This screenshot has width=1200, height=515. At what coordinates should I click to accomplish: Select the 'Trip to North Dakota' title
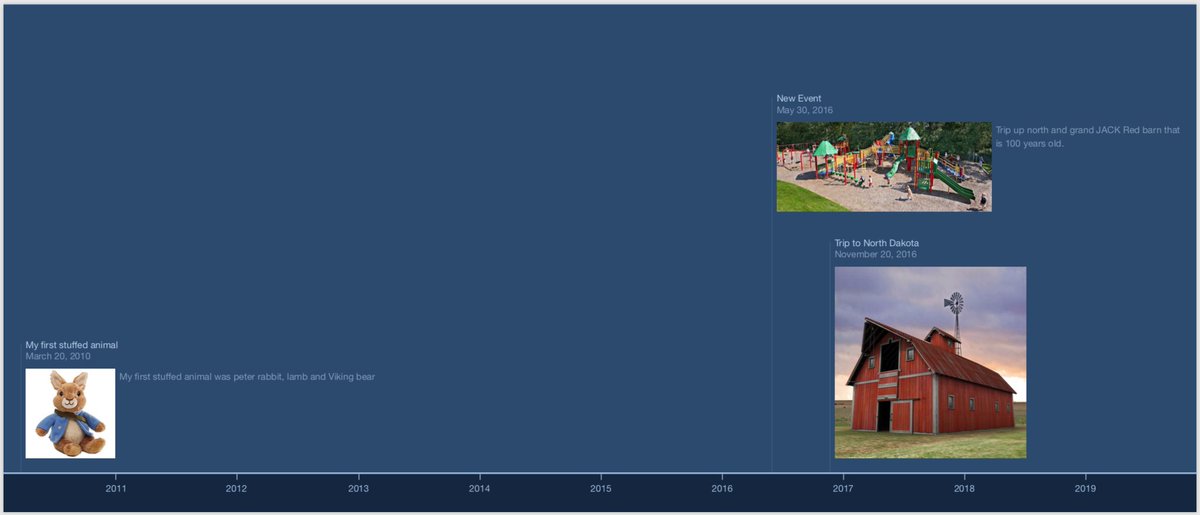pos(877,243)
